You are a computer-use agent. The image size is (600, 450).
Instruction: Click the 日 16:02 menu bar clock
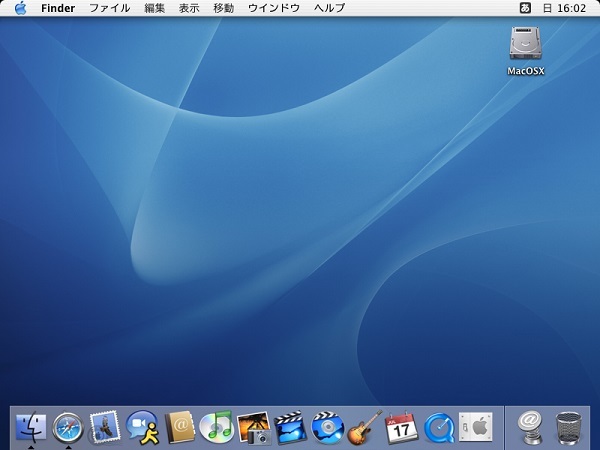coord(564,8)
